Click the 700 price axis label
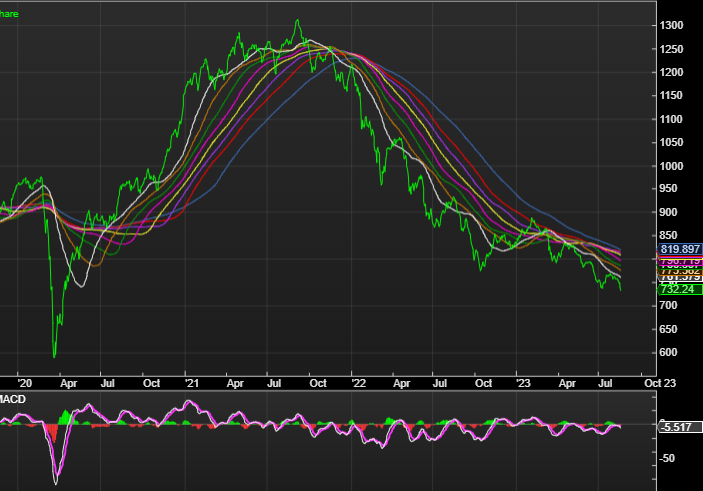 coord(668,305)
